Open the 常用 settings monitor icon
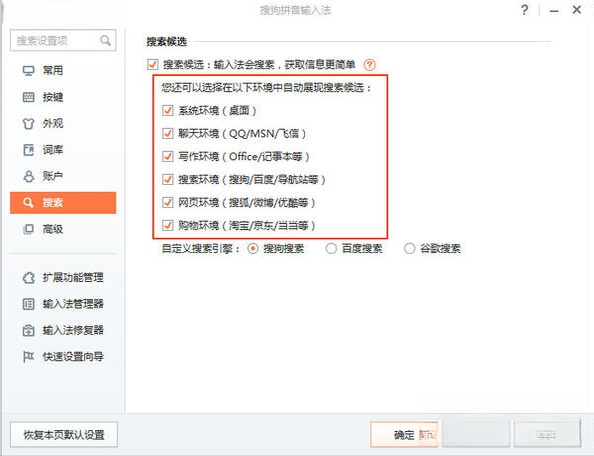594x456 pixels. pos(28,70)
